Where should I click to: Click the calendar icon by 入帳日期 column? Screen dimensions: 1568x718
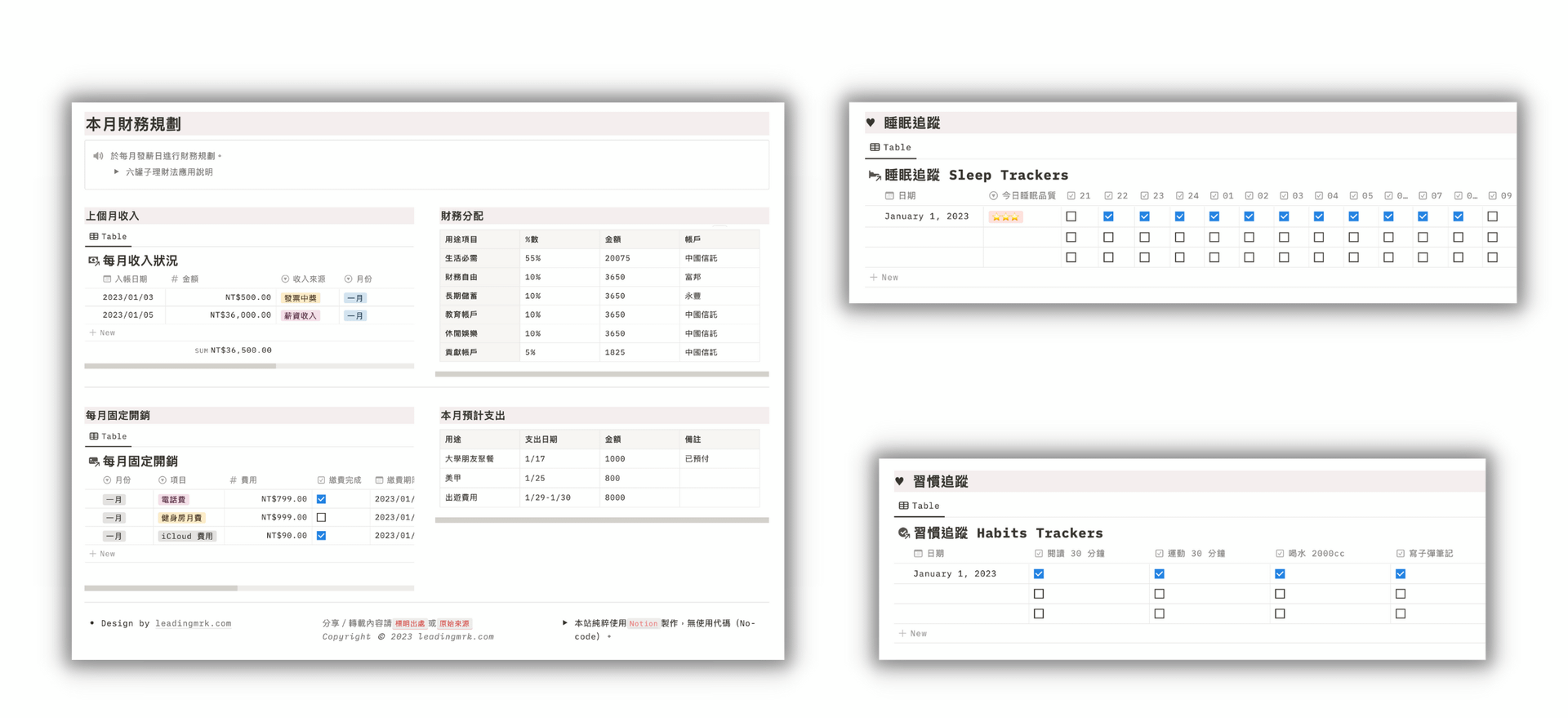click(x=107, y=279)
